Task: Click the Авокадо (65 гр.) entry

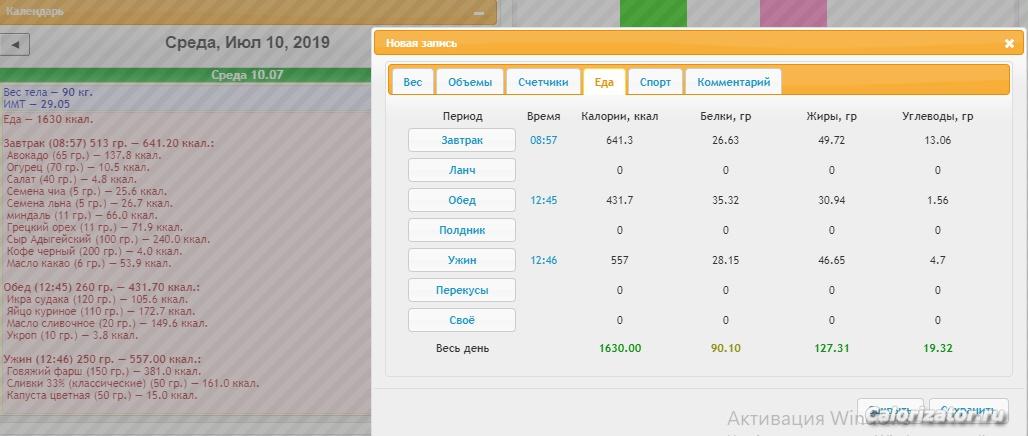Action: pyautogui.click(x=84, y=155)
